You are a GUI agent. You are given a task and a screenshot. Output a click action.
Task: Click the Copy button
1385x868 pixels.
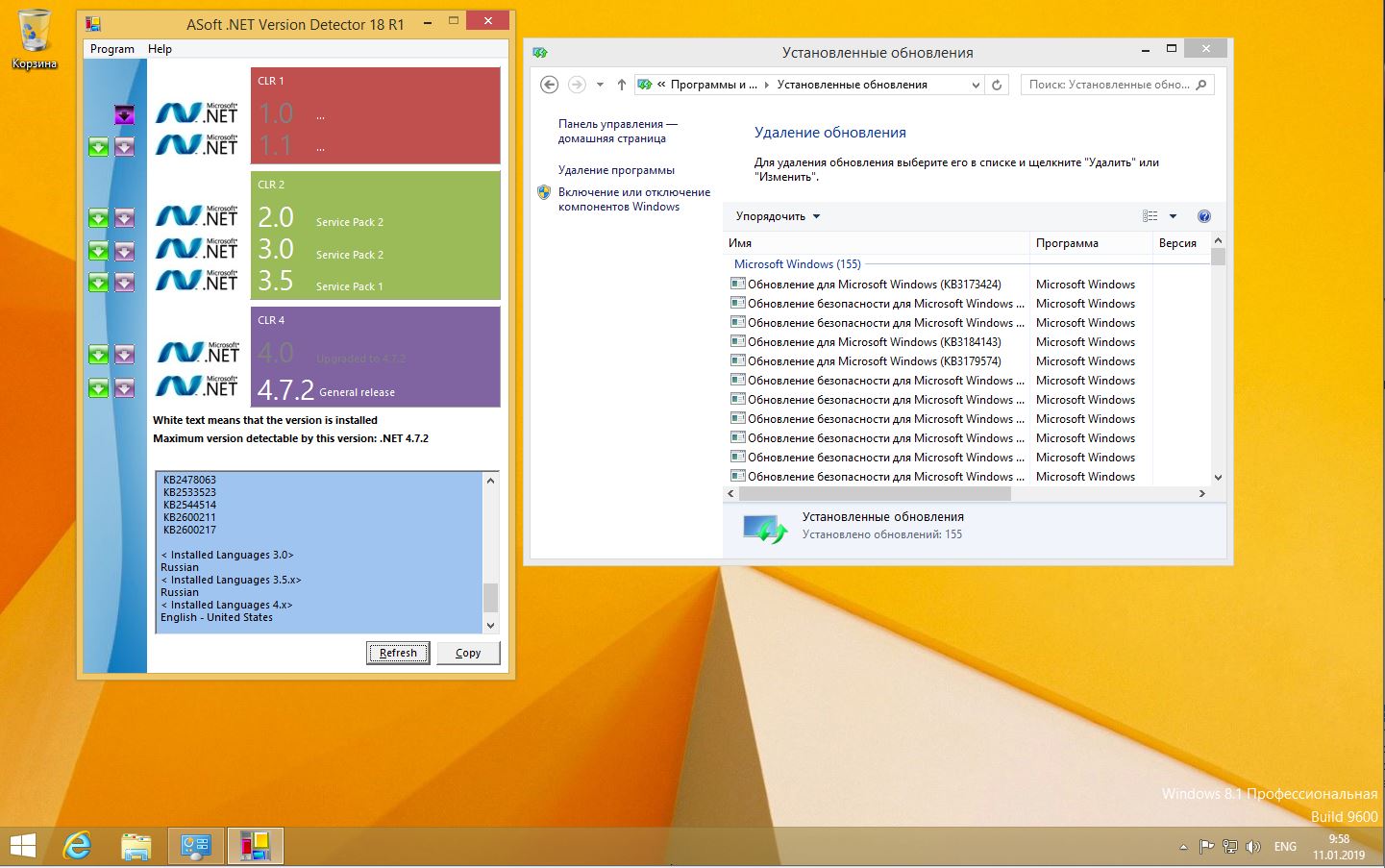click(468, 653)
